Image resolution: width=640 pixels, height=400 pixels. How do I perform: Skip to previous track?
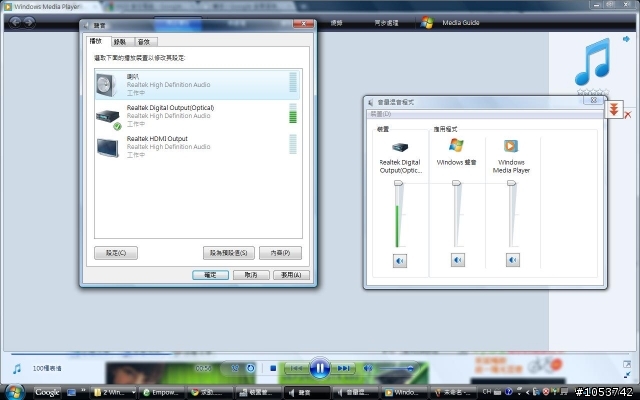click(296, 368)
